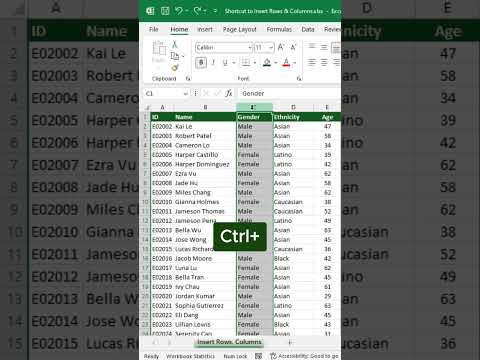Image resolution: width=480 pixels, height=360 pixels.
Task: Select column D header
Action: 293,107
